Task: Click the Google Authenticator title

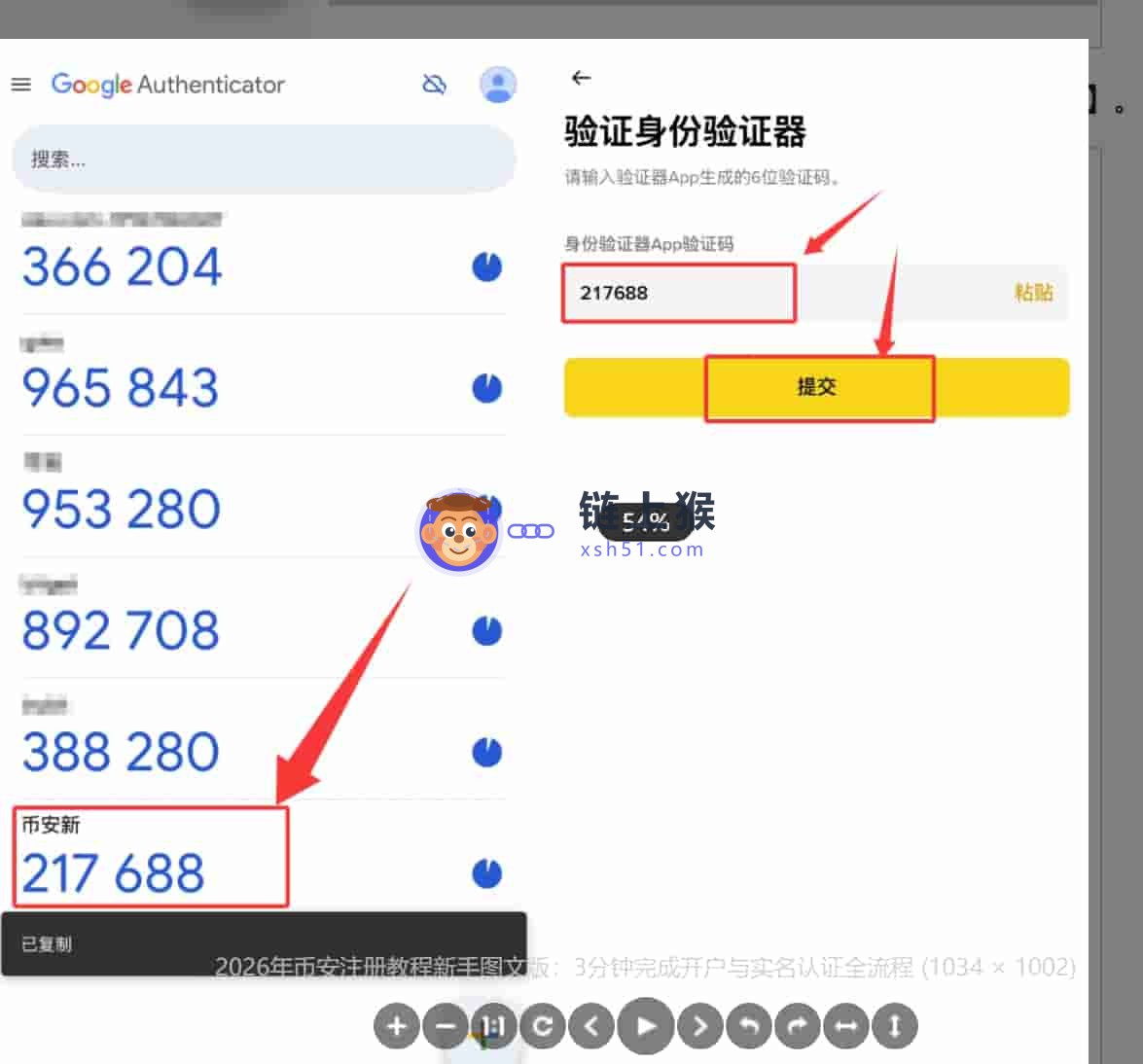Action: (x=168, y=85)
